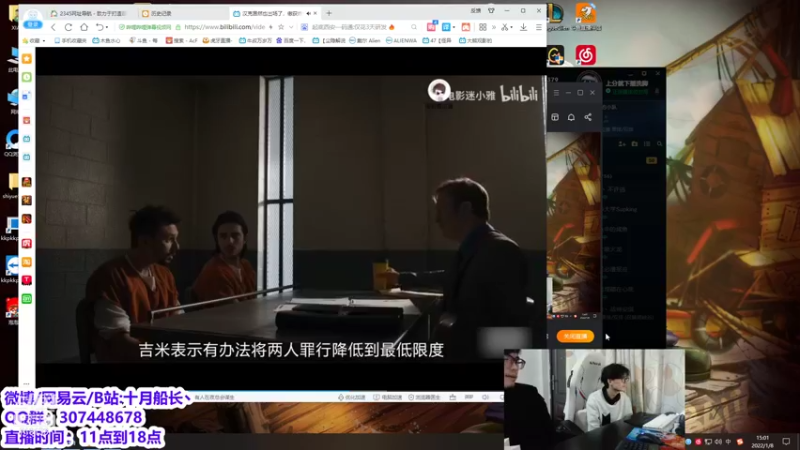The image size is (800, 450).
Task: Open the taskbar clock showing 15:01
Action: [762, 441]
